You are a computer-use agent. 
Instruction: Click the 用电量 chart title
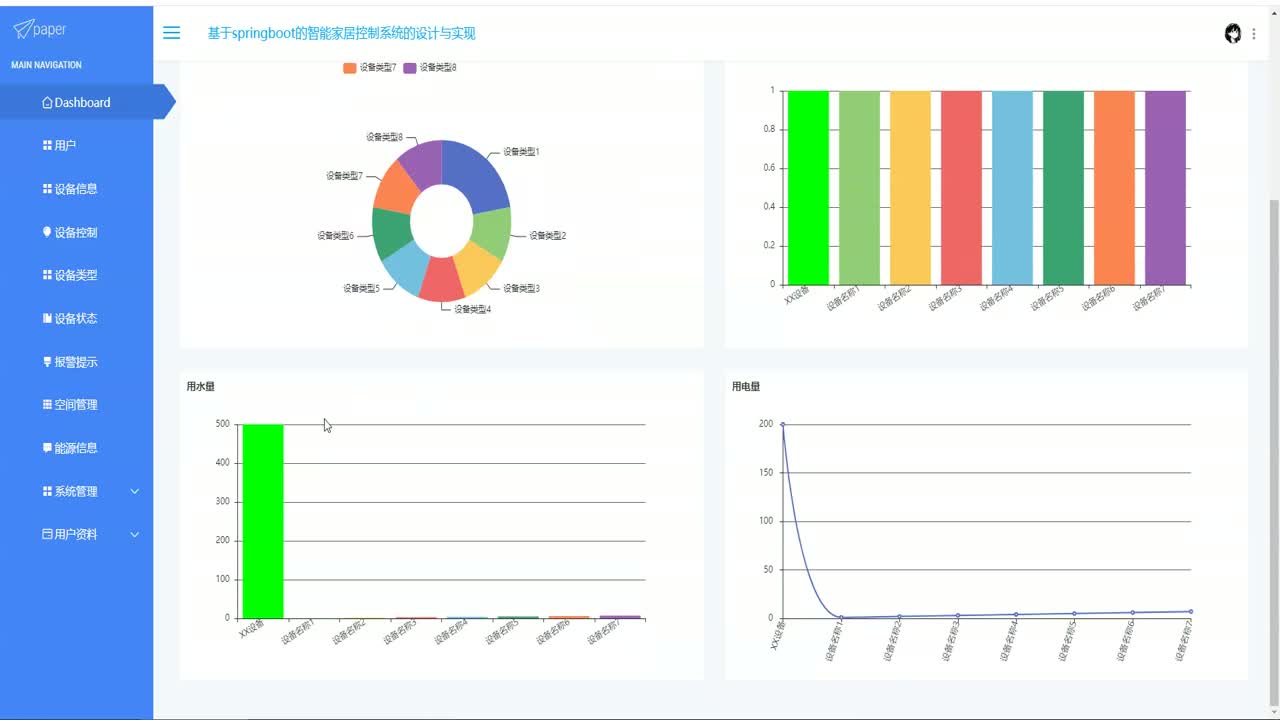[x=746, y=387]
